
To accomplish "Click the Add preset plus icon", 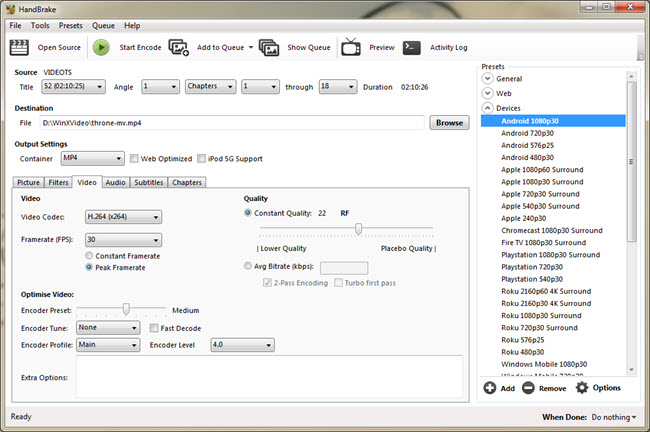I will (x=490, y=388).
